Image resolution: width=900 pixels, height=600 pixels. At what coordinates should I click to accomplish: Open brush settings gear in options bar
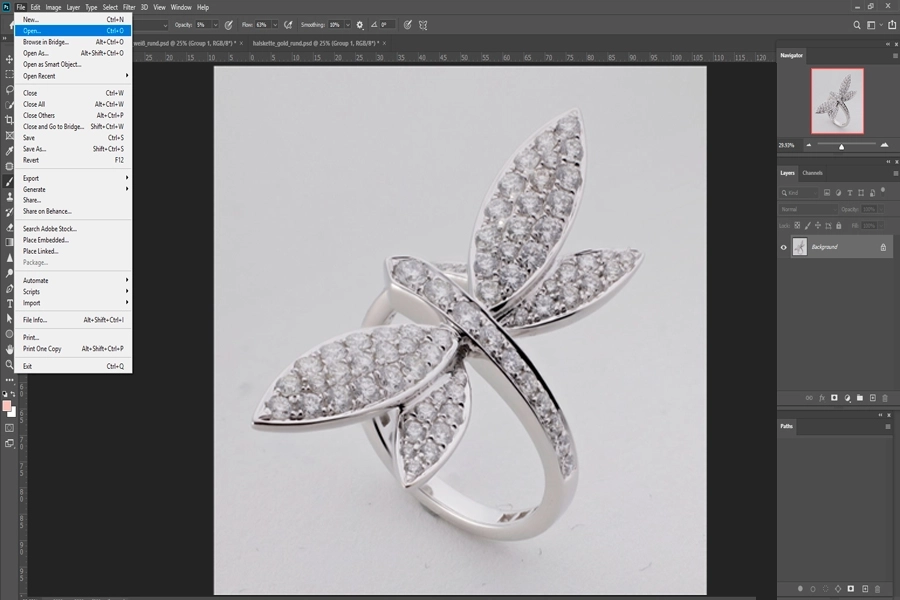tap(360, 24)
